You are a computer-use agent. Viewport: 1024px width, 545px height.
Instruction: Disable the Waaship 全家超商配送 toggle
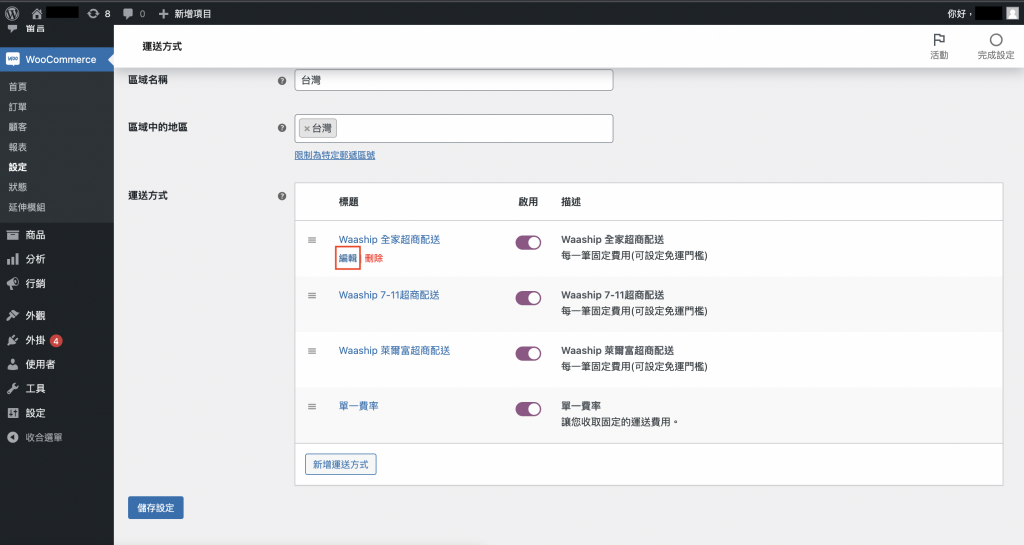pyautogui.click(x=528, y=242)
